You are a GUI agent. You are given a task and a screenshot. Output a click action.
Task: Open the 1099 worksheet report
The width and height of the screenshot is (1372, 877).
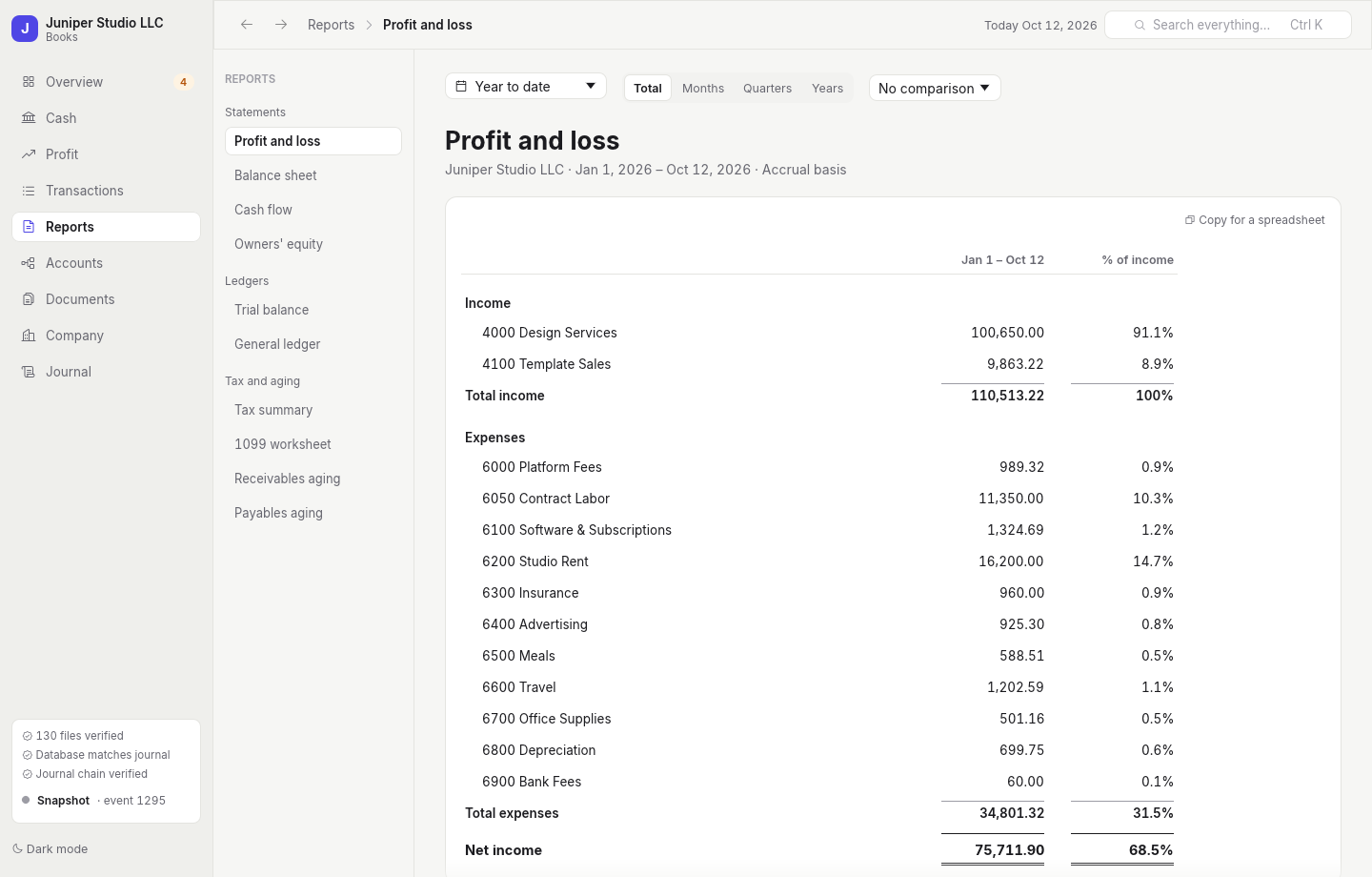click(313, 444)
